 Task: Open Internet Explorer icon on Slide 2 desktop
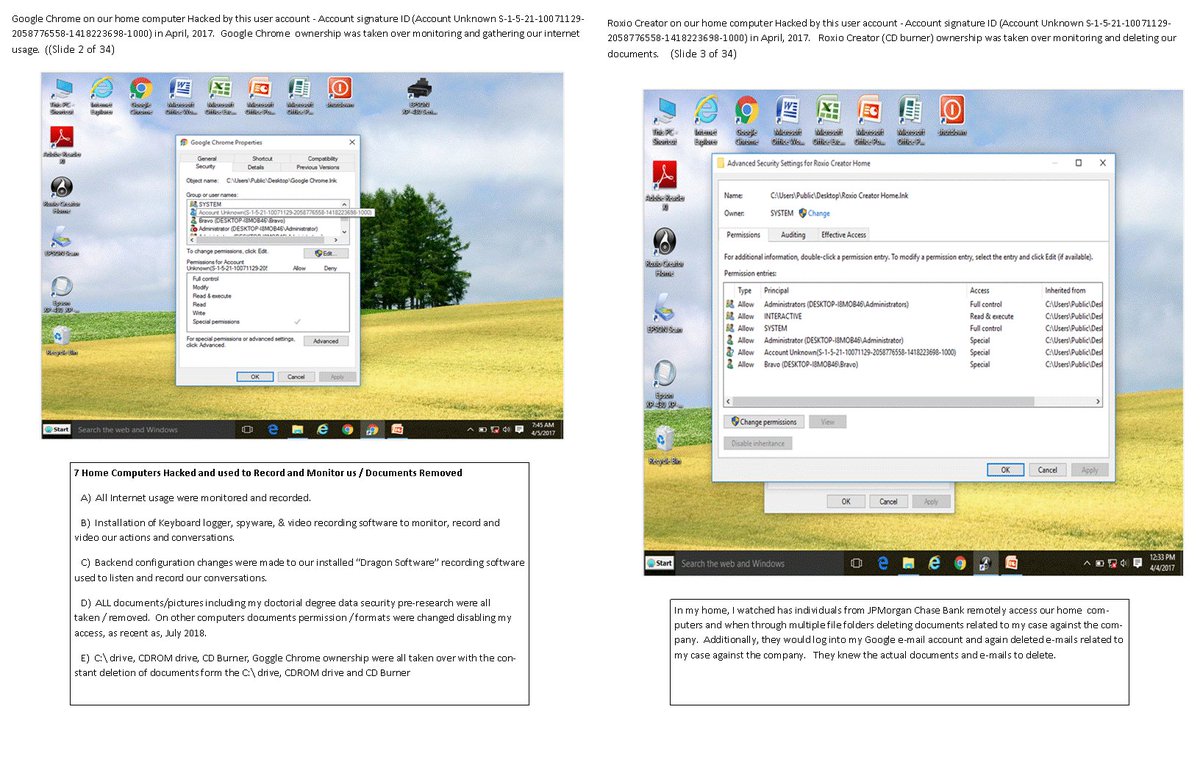[x=102, y=96]
